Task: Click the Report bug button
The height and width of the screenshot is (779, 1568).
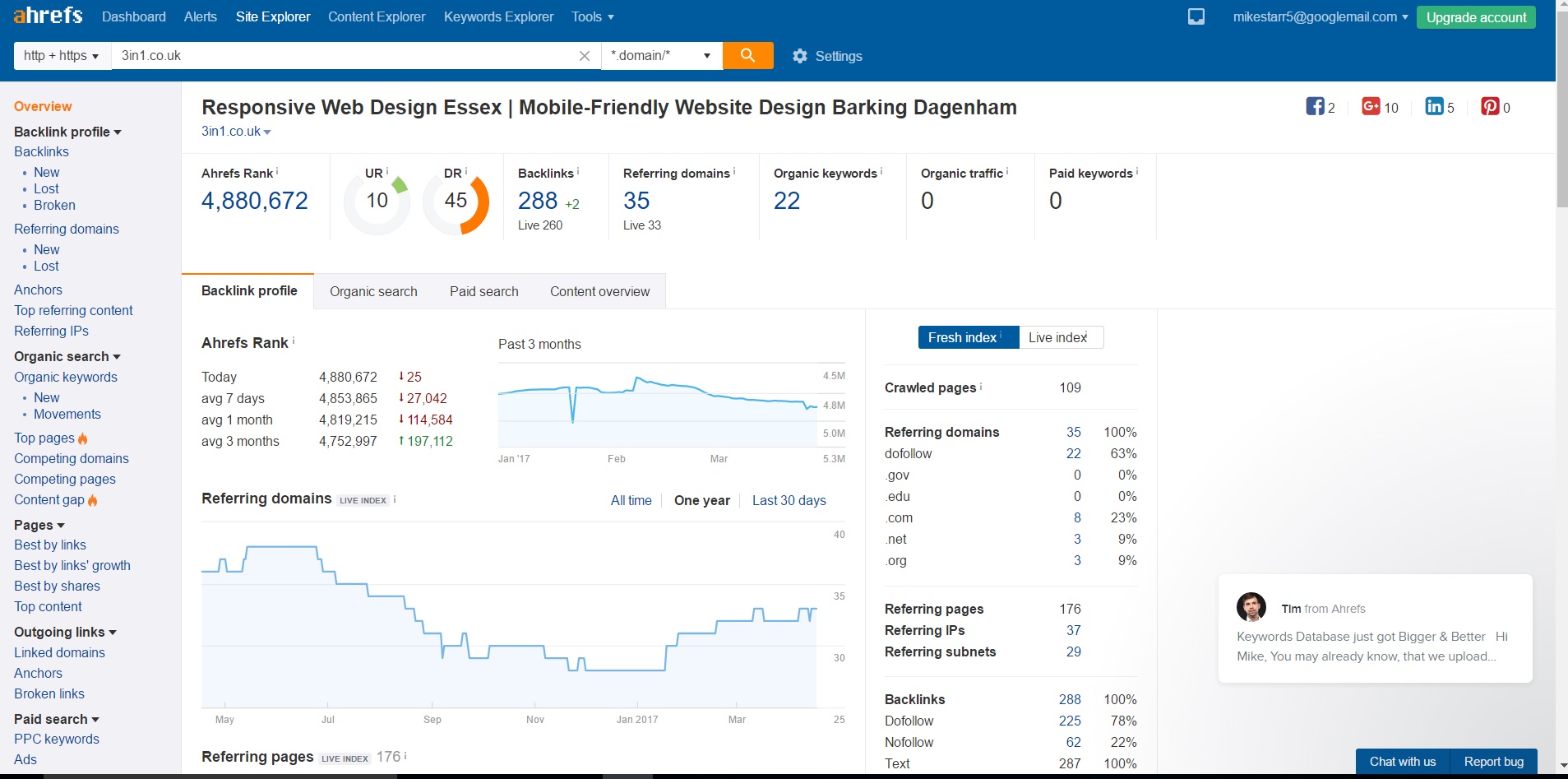Action: pyautogui.click(x=1494, y=762)
